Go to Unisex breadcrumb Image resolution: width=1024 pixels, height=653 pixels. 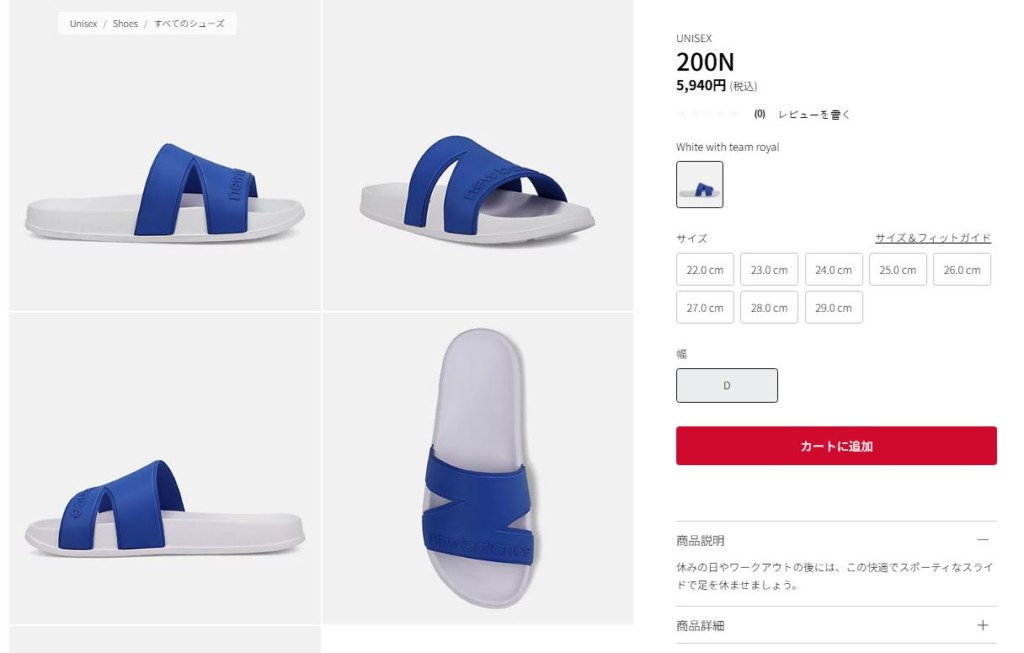pos(83,23)
